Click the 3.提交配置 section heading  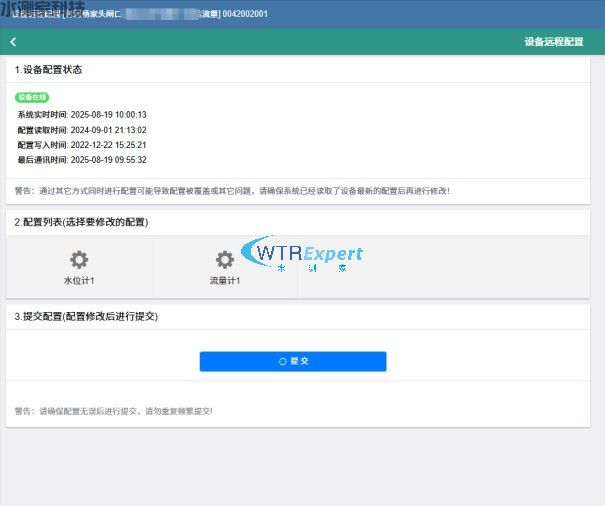pos(86,316)
